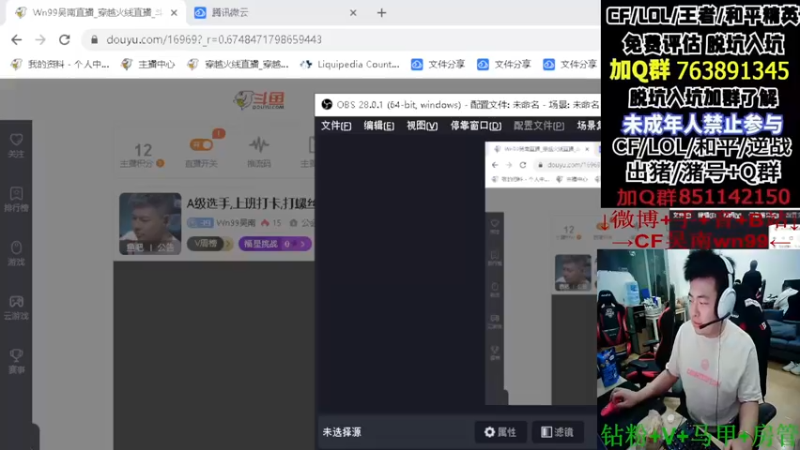This screenshot has height=450, width=800.
Task: Switch to the 腾讯微云 tab
Action: click(276, 13)
